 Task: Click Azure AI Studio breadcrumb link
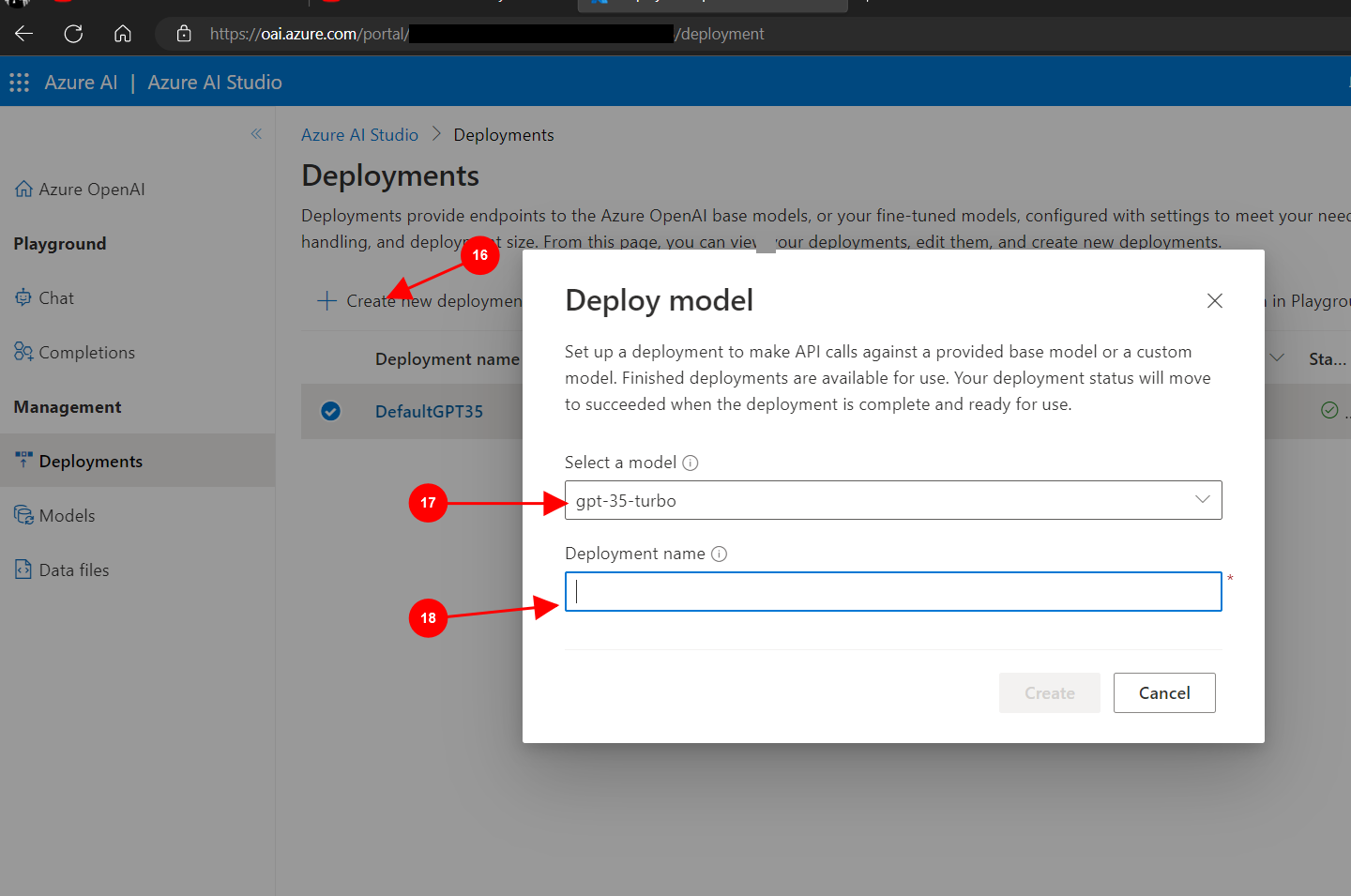(x=359, y=135)
